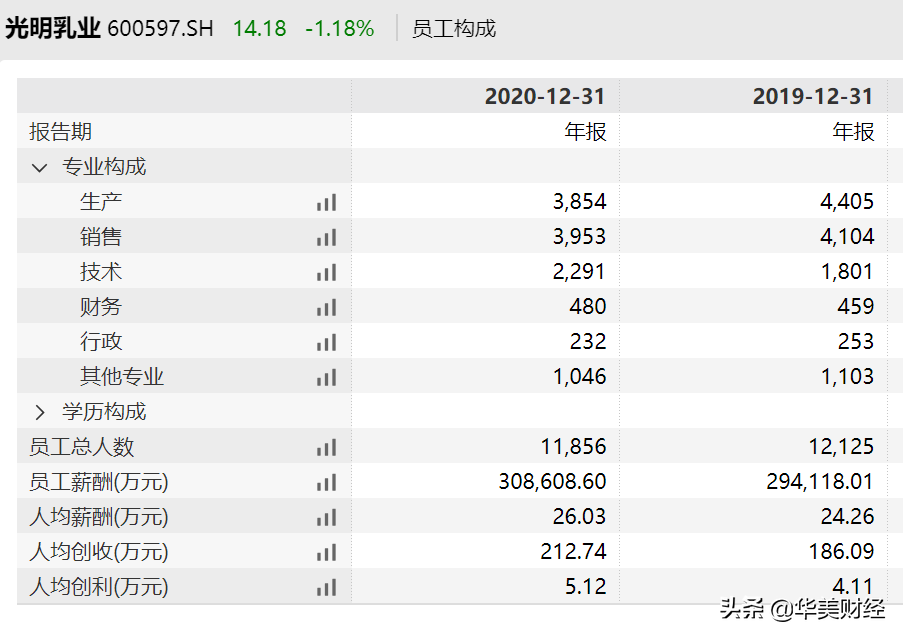The image size is (903, 638).
Task: Click the 员工薪酬(万元) row label
Action: click(x=98, y=482)
